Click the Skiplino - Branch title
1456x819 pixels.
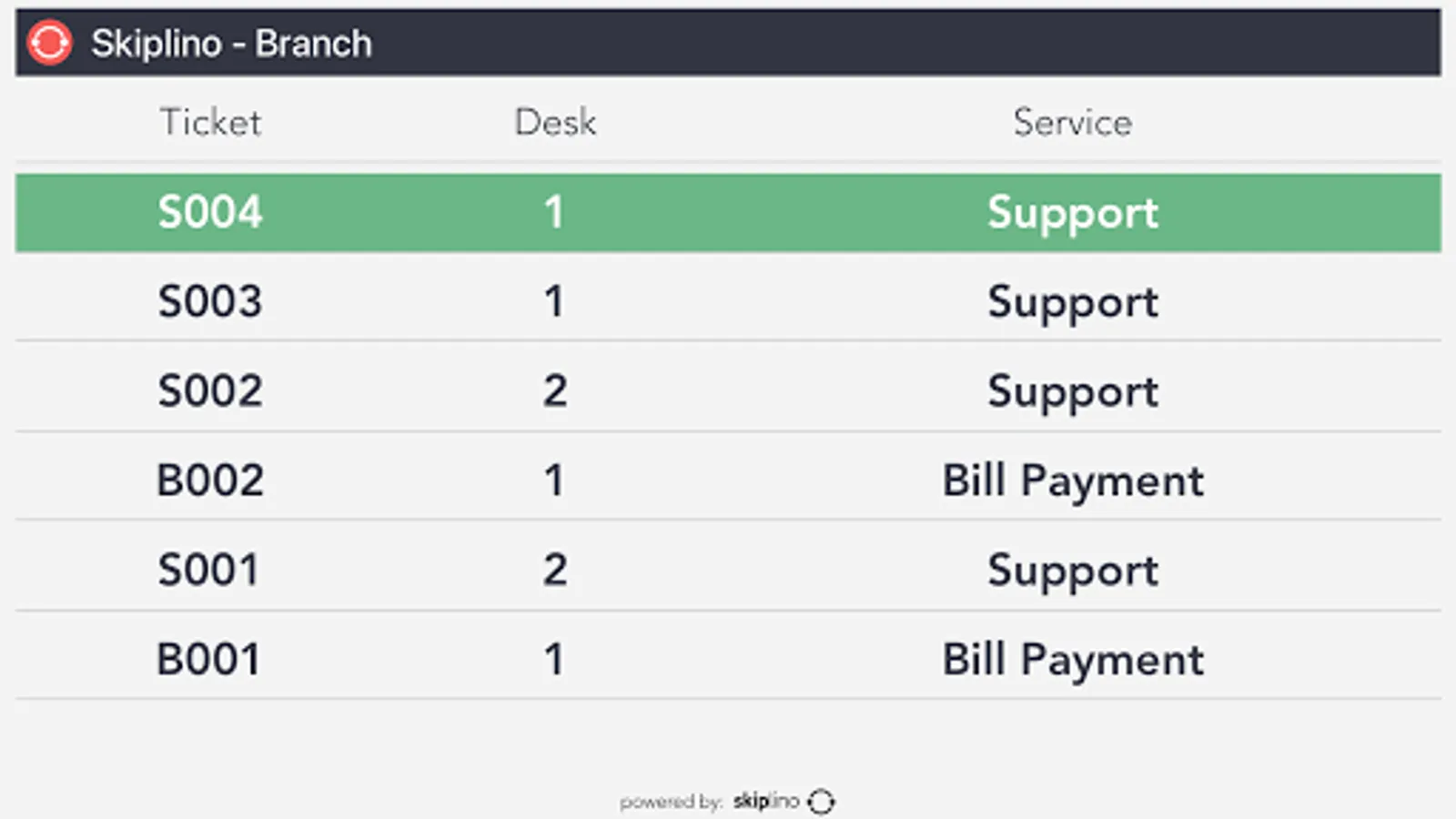pos(231,44)
